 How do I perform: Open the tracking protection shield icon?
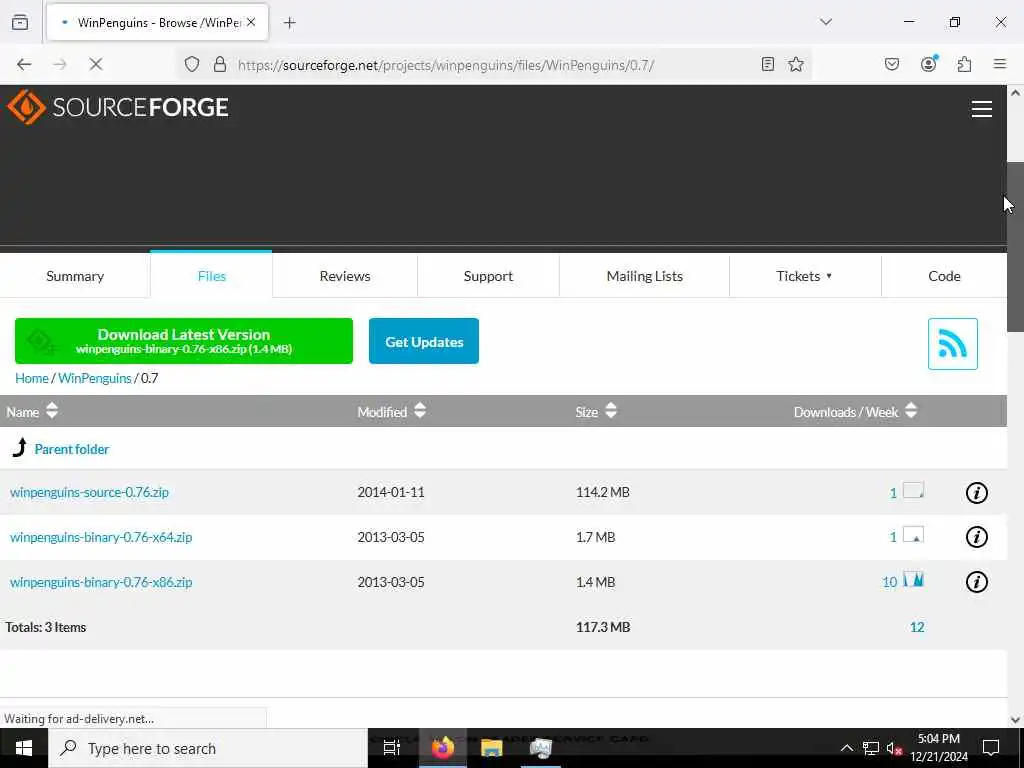[x=191, y=64]
